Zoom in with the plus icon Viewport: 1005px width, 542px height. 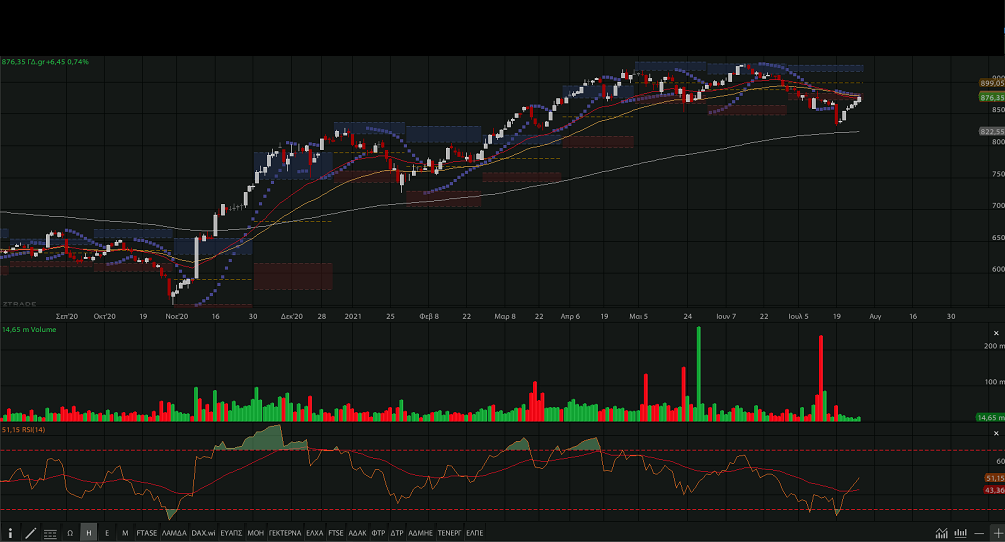click(998, 533)
